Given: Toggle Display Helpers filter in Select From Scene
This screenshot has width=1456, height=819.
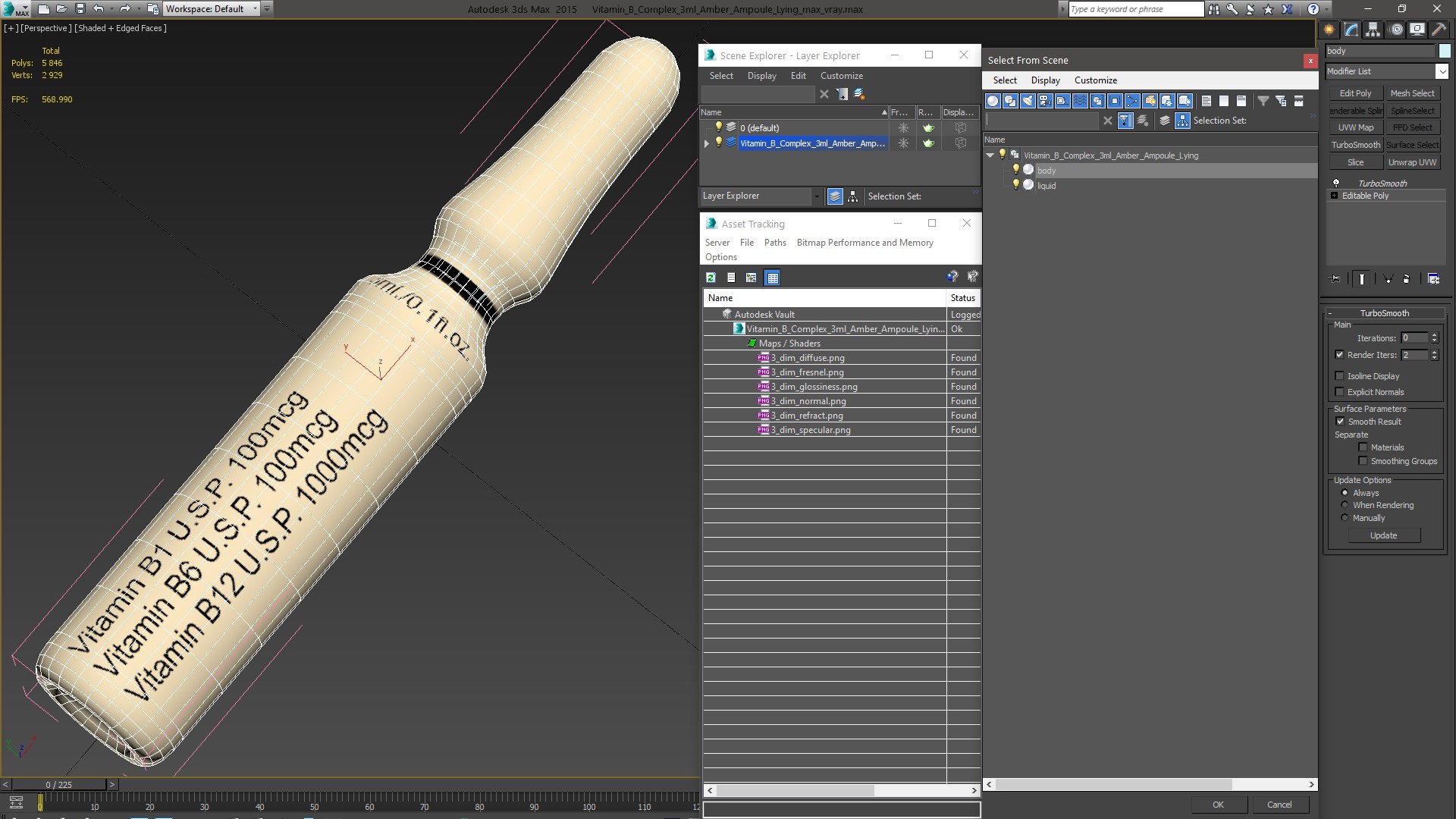Looking at the screenshot, I should [1062, 101].
